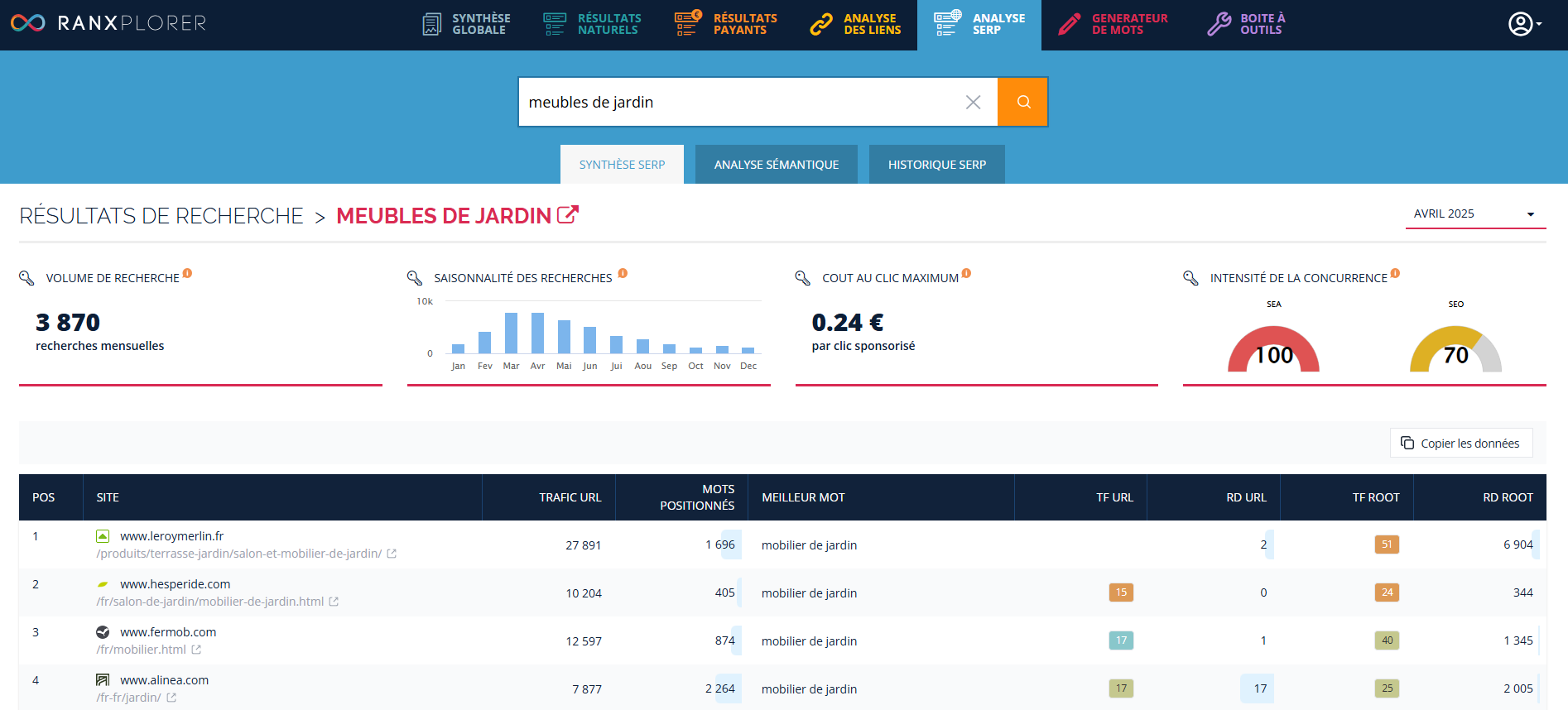Click the Cout au Clic magnifier icon

803,278
